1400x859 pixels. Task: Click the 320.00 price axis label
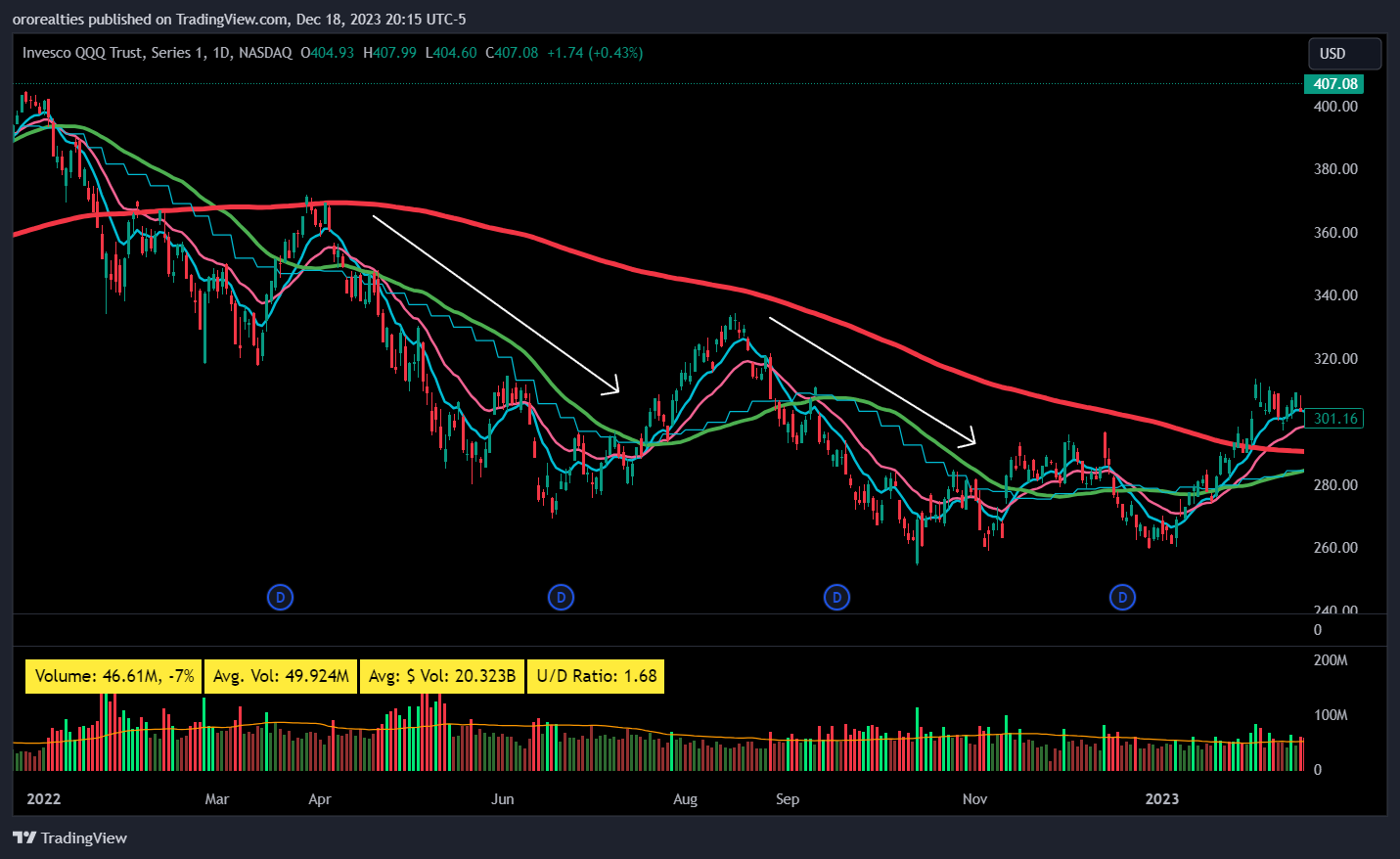pos(1335,359)
